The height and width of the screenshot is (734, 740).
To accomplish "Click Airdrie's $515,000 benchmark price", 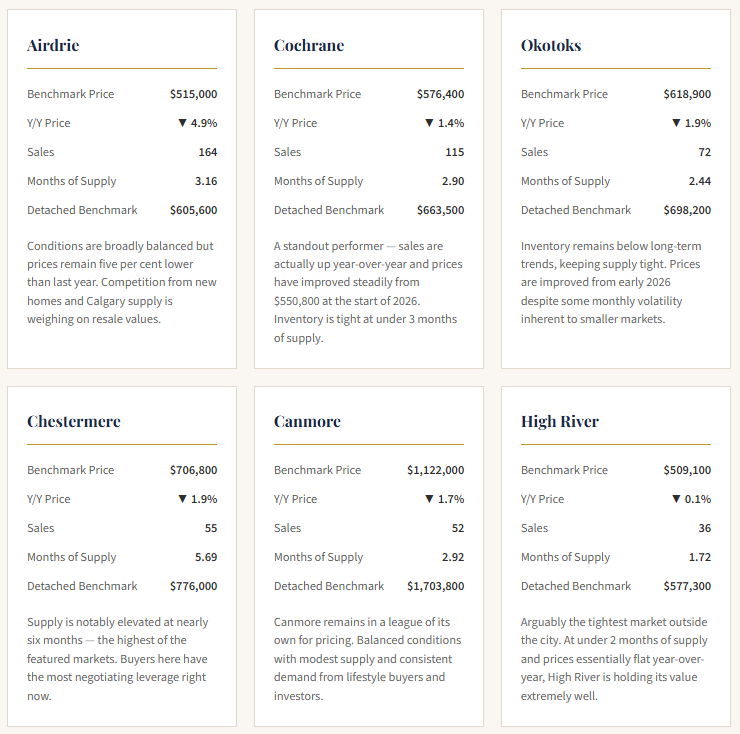I will (x=193, y=94).
